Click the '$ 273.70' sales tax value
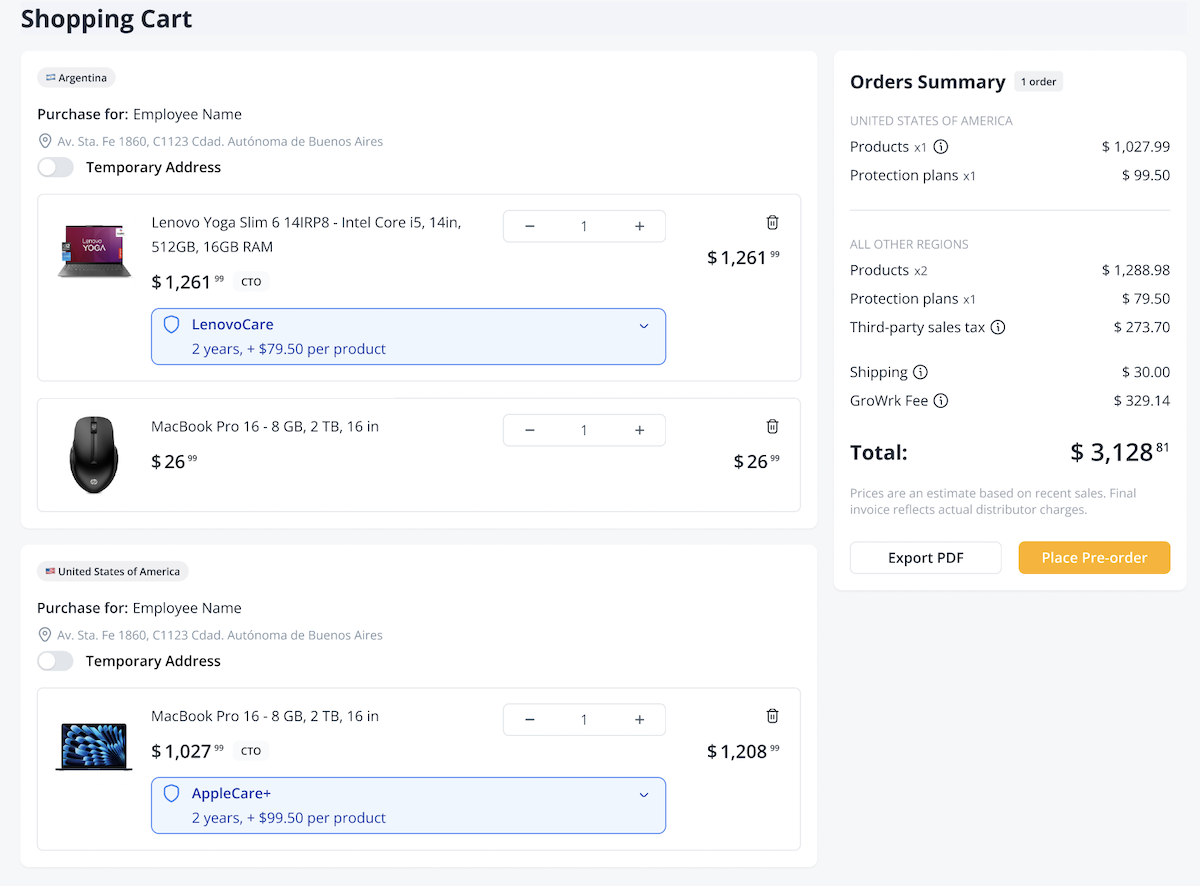 point(1142,327)
